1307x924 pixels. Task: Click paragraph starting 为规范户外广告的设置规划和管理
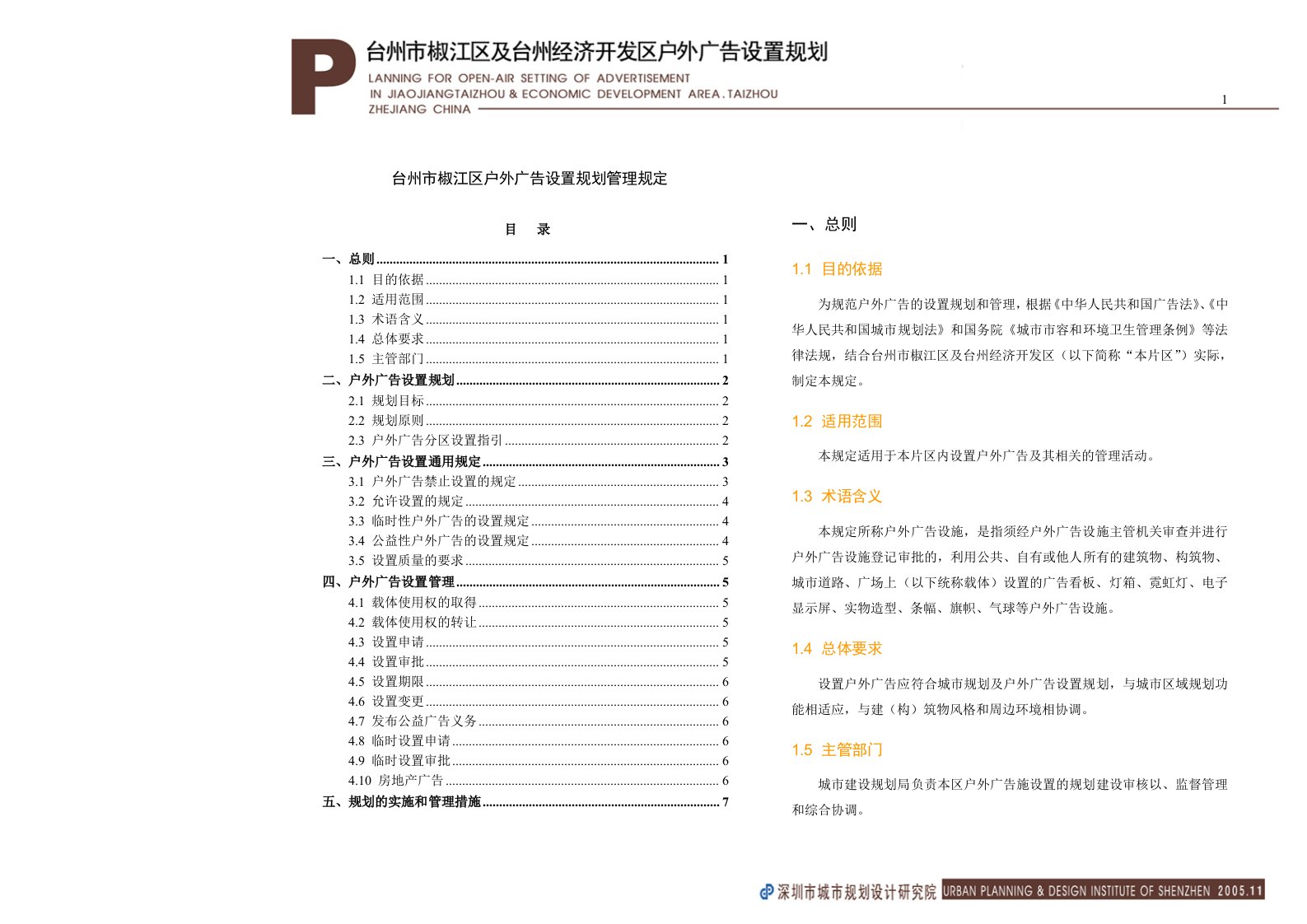click(x=1010, y=343)
